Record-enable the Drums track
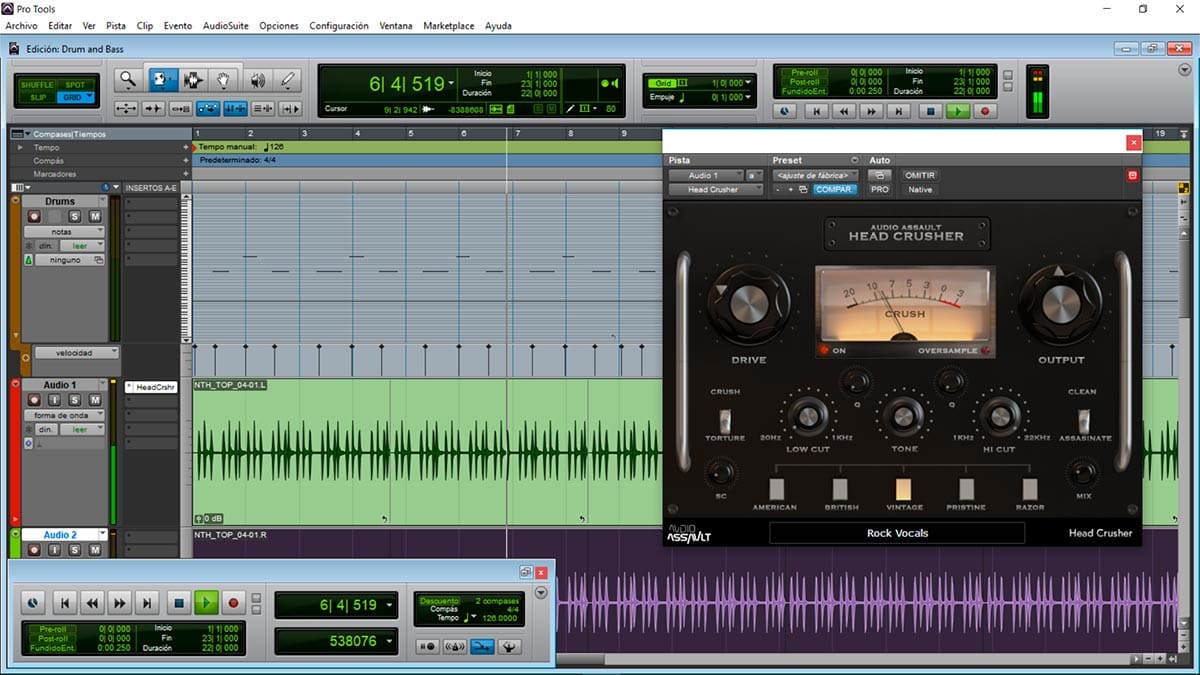This screenshot has width=1200, height=675. click(33, 216)
